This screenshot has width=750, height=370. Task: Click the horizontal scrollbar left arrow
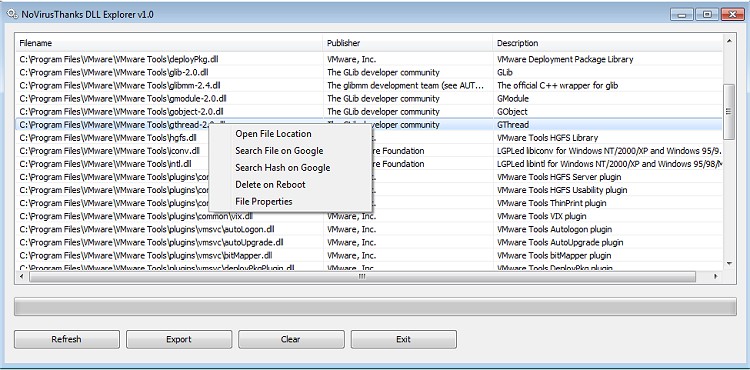click(21, 276)
